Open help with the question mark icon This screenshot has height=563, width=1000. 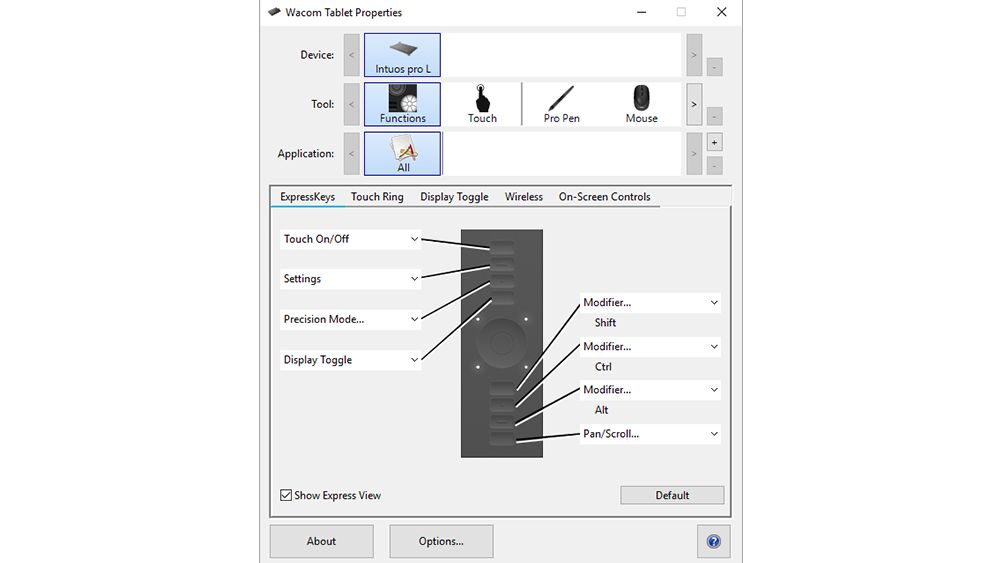[x=714, y=541]
